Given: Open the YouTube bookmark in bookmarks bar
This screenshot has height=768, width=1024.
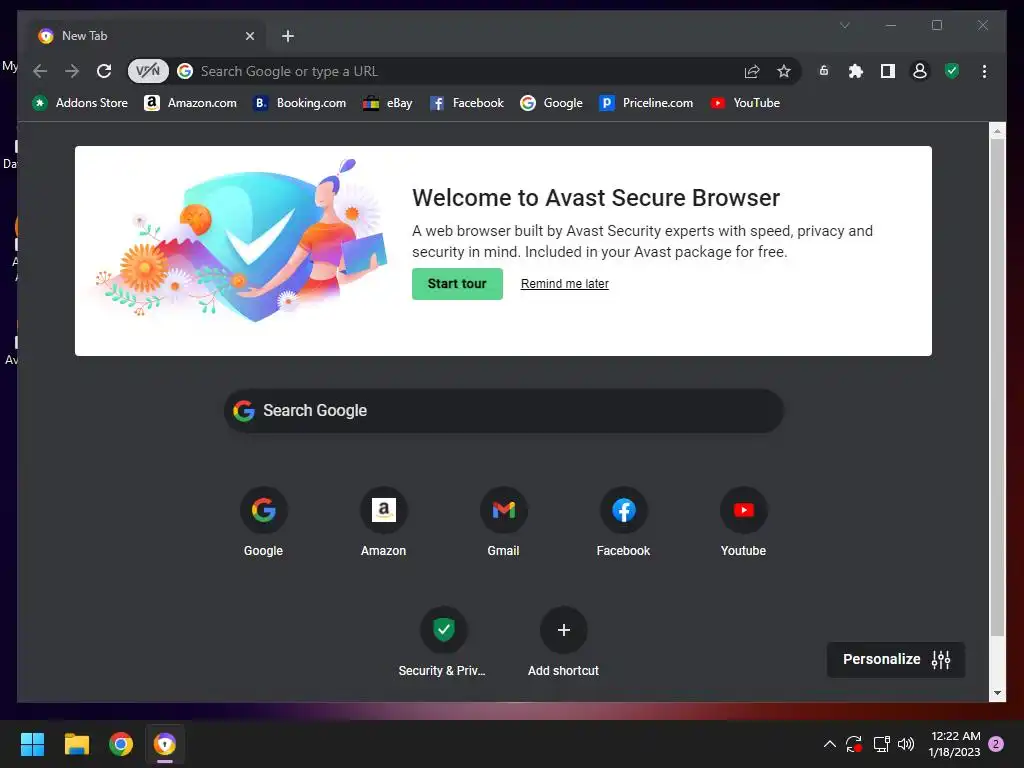Looking at the screenshot, I should click(745, 103).
